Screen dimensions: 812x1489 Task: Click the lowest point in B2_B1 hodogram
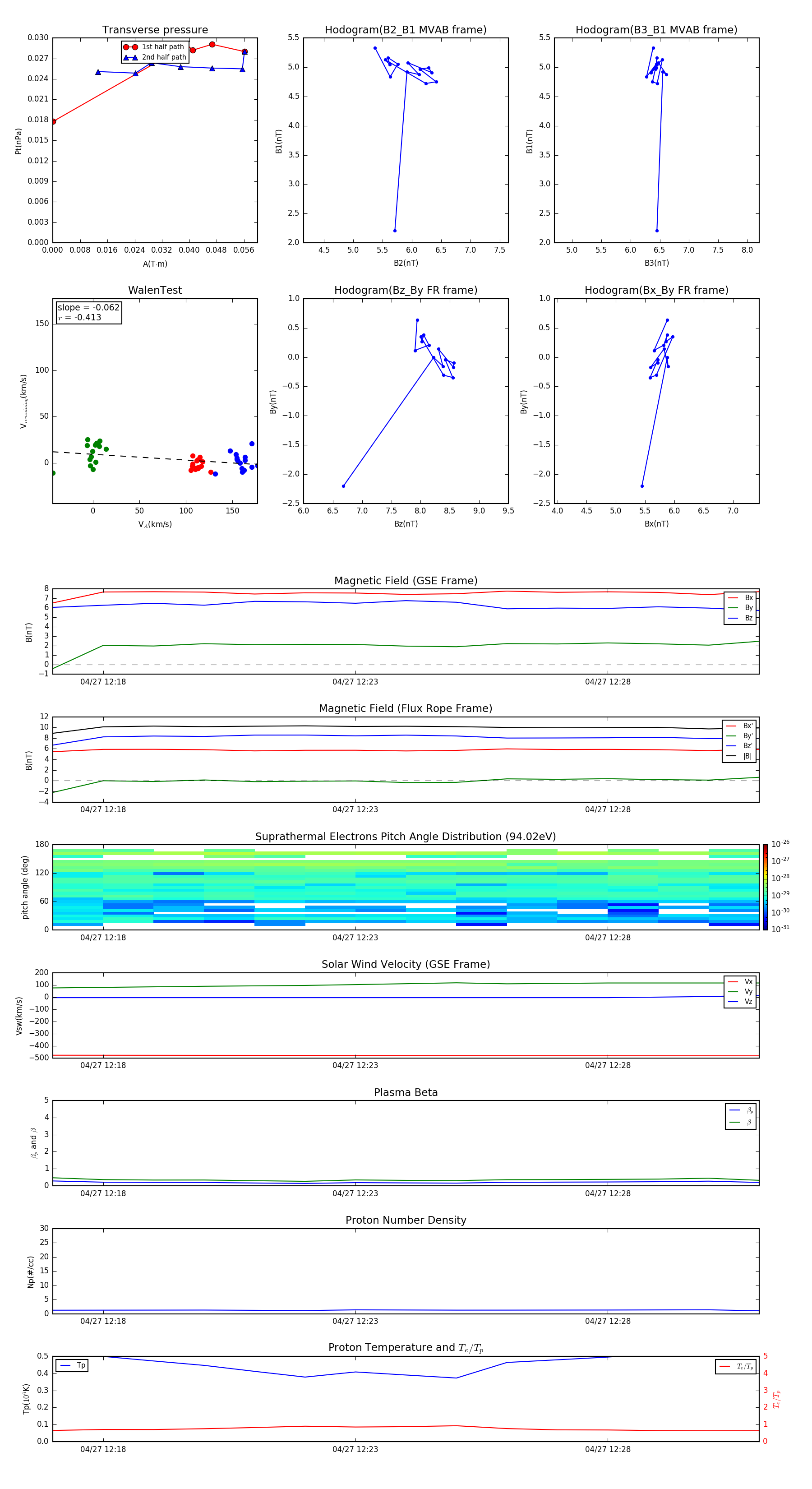point(395,231)
